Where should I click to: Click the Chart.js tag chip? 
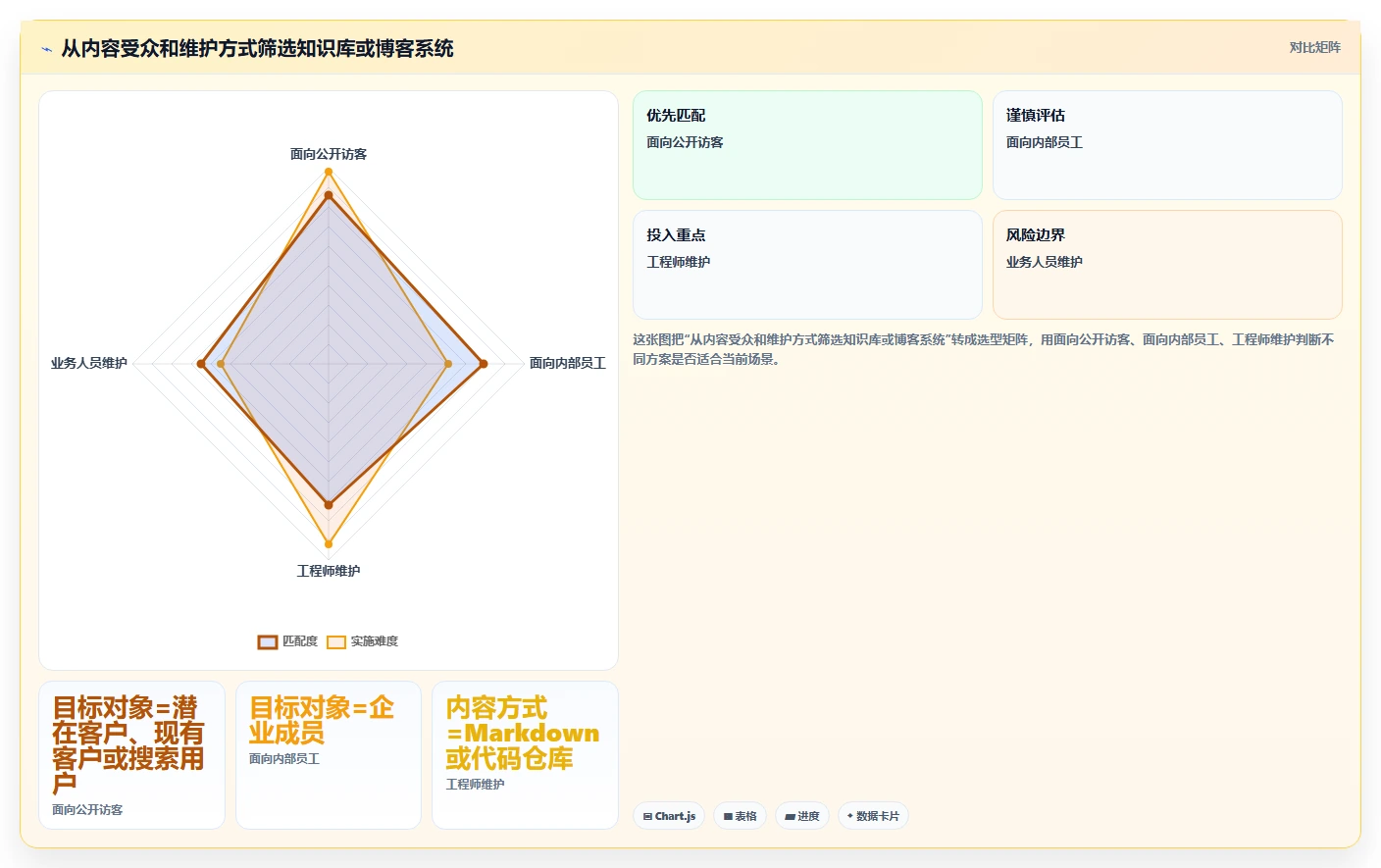pyautogui.click(x=669, y=816)
